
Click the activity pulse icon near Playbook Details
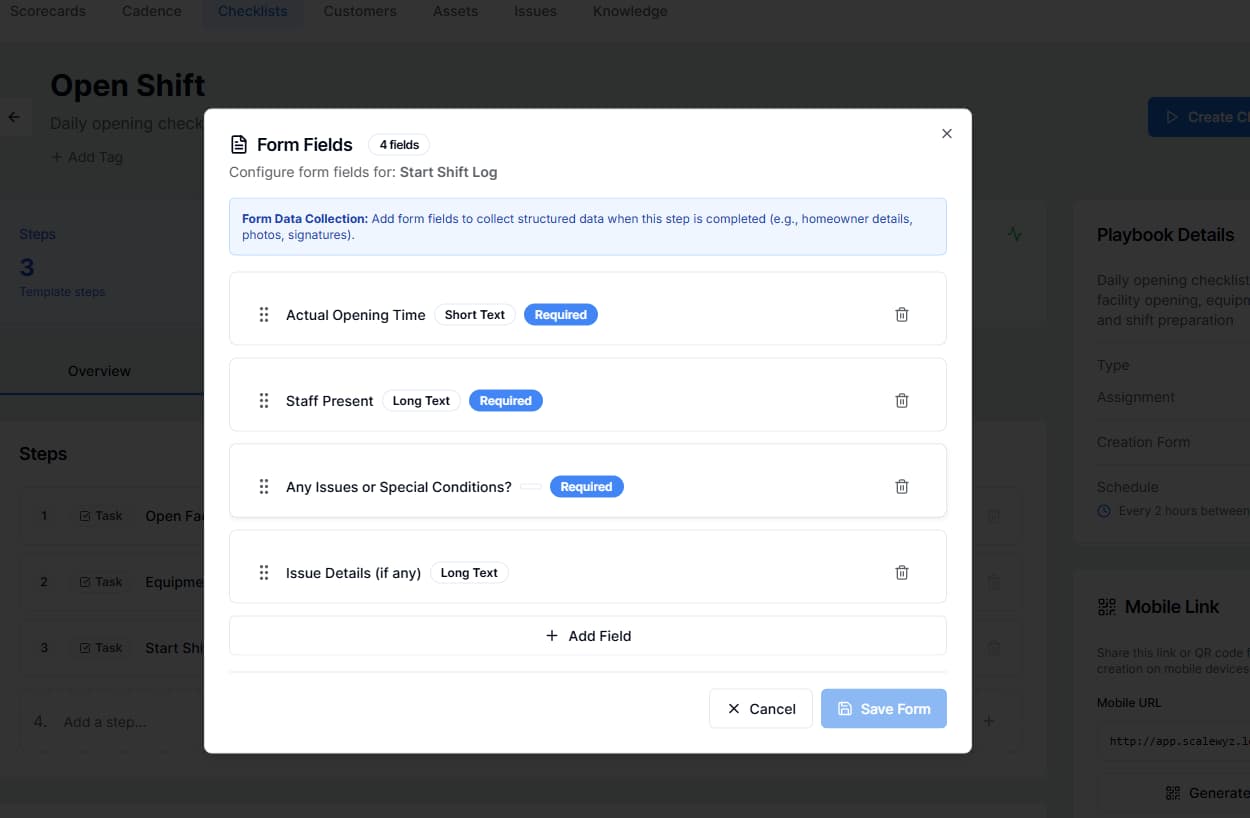point(1014,234)
